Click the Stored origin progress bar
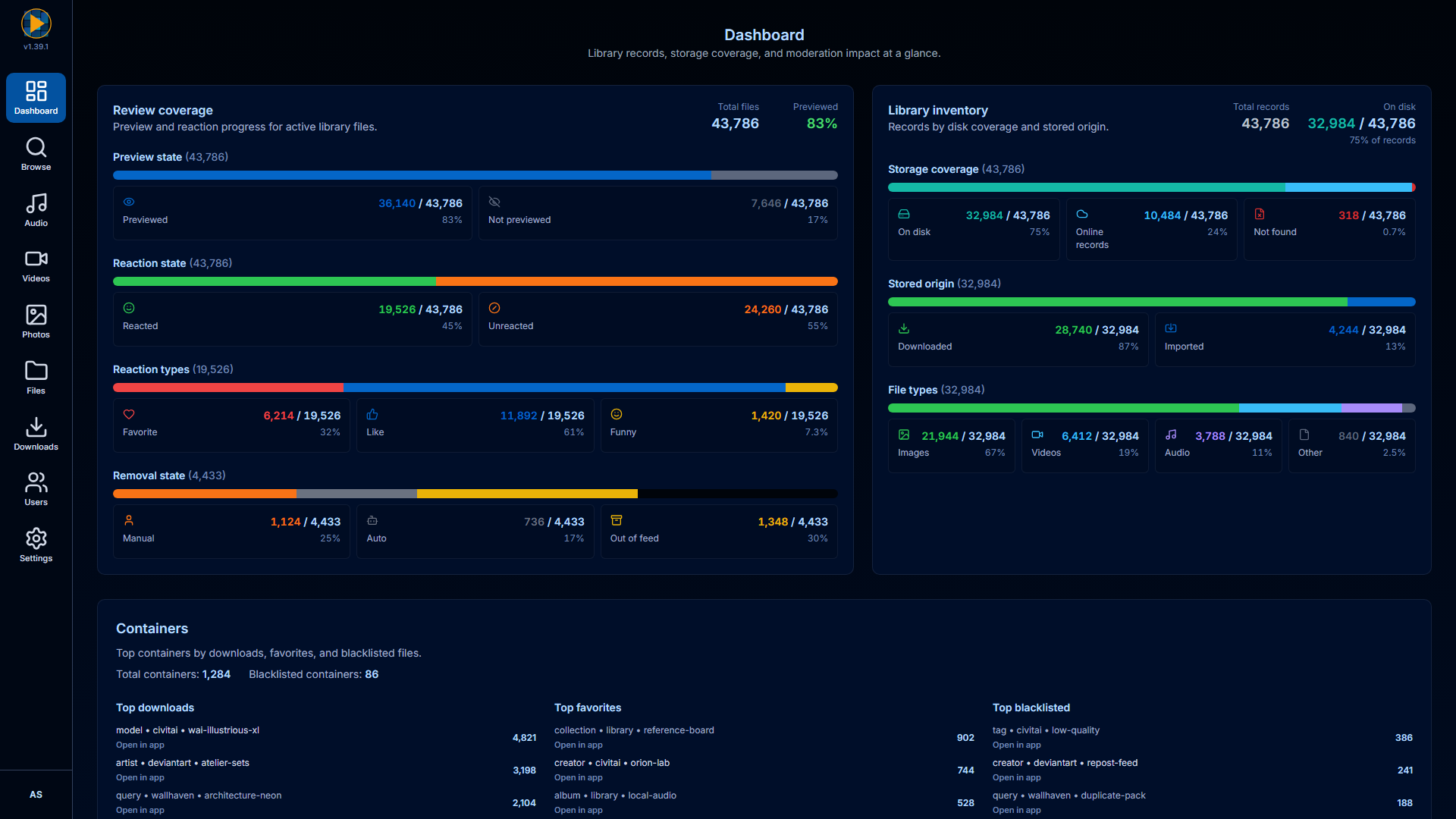This screenshot has height=819, width=1456. pos(1152,302)
